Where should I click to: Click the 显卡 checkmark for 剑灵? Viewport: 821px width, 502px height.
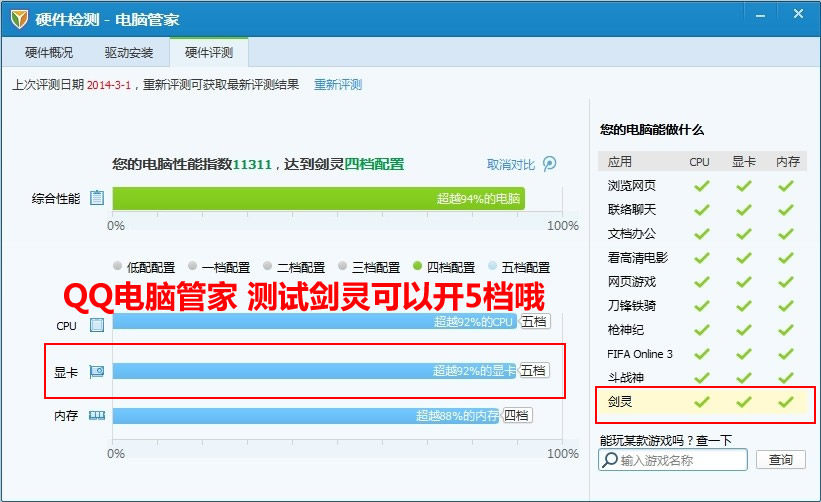744,401
